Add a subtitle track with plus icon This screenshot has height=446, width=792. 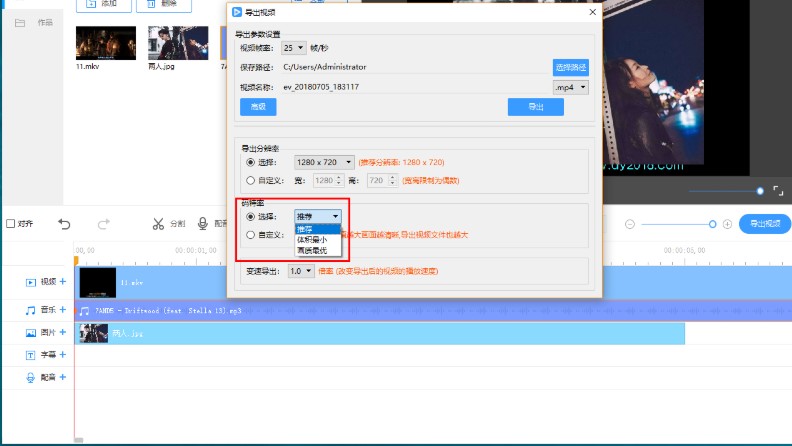63,354
